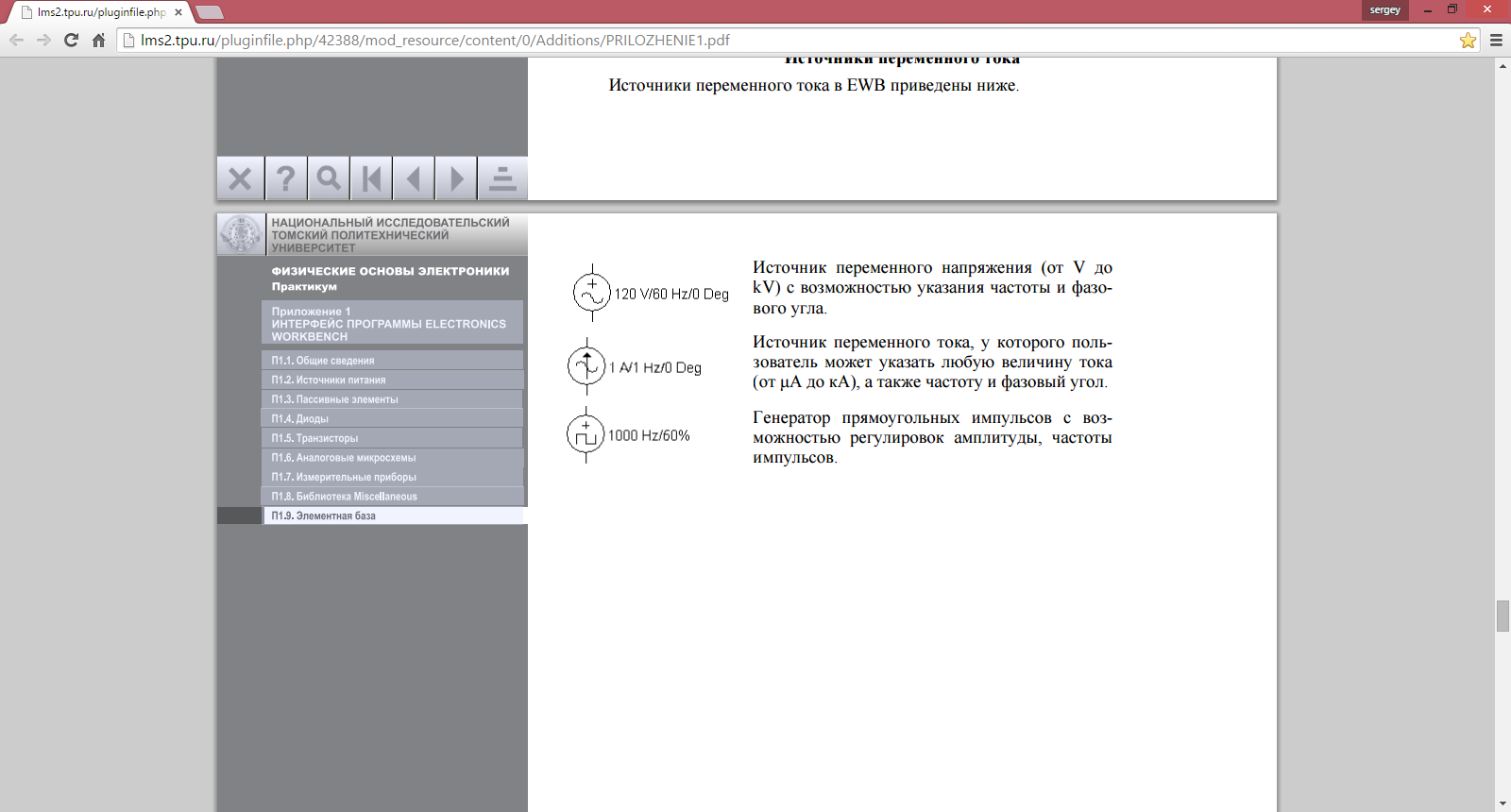This screenshot has height=812, width=1511.
Task: Click the 120 V/60 Hz/0 Deg label
Action: pos(671,294)
